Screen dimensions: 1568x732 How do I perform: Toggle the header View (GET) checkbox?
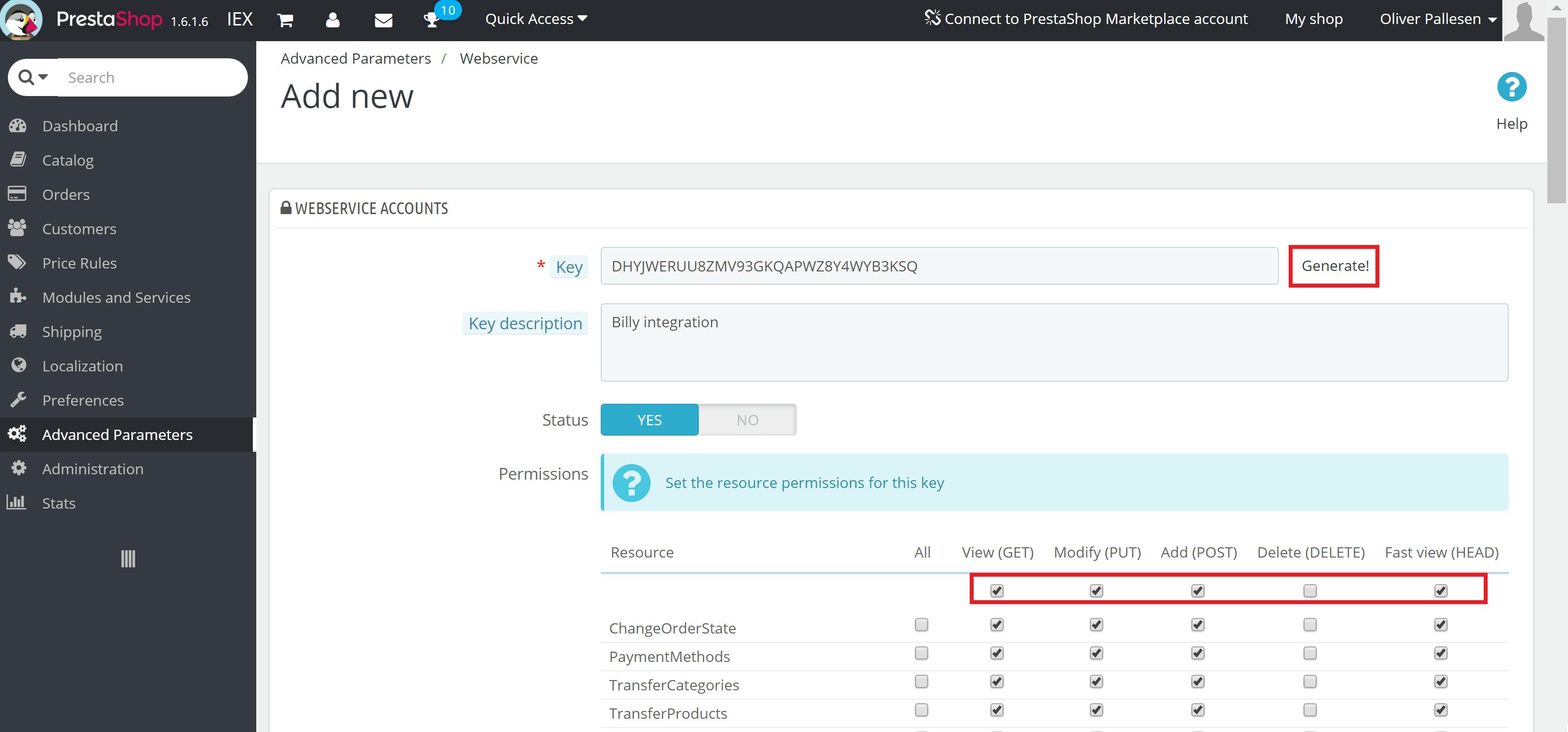[997, 590]
